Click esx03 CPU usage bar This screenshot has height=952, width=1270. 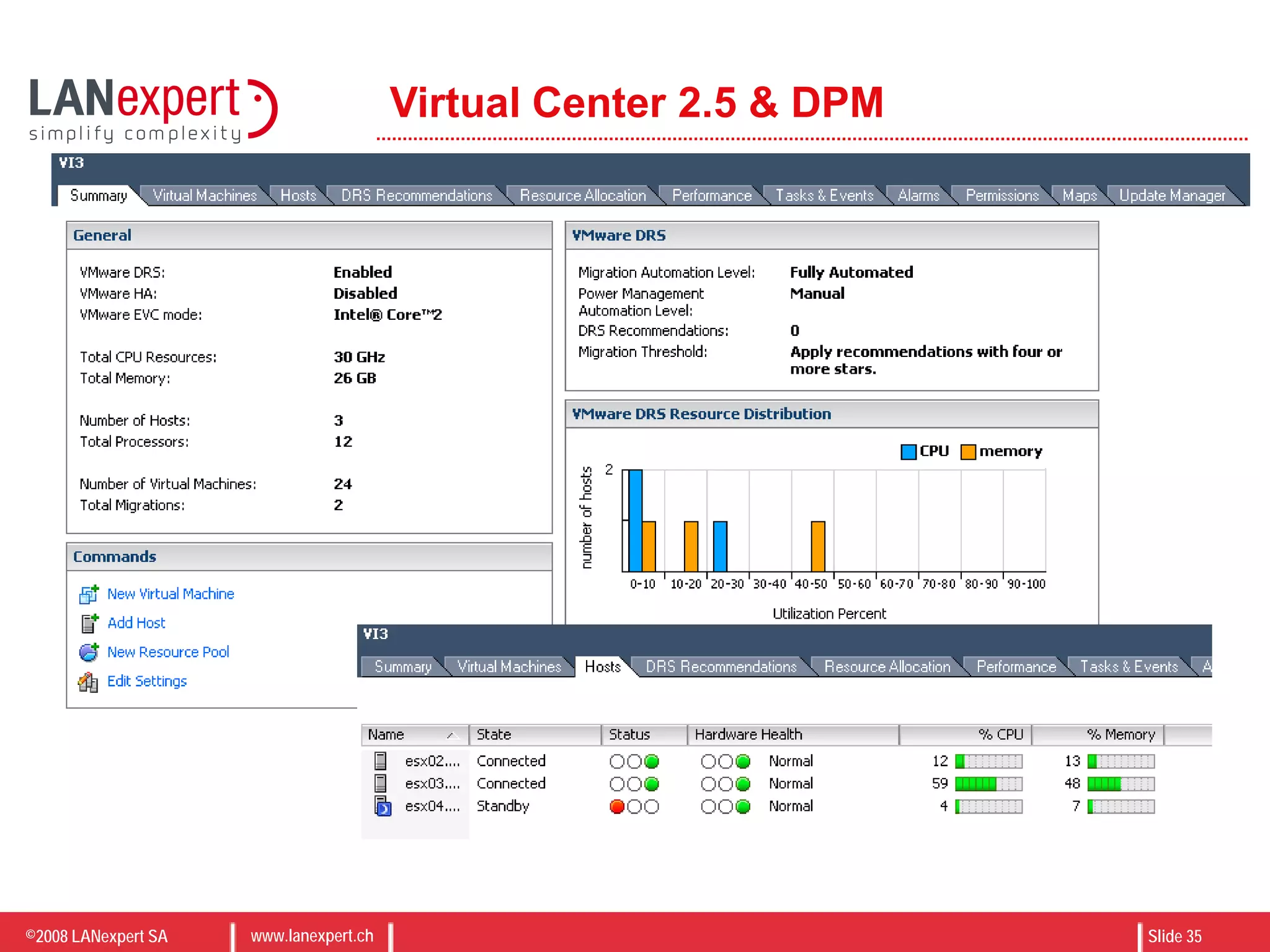click(988, 784)
